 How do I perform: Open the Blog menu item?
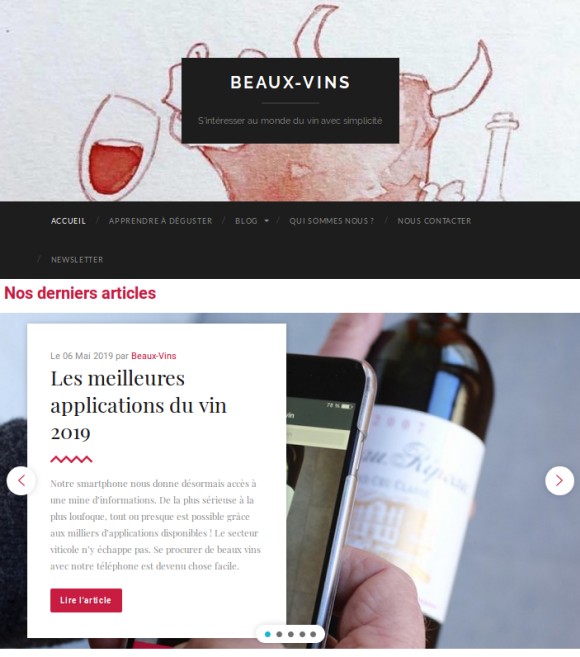246,221
